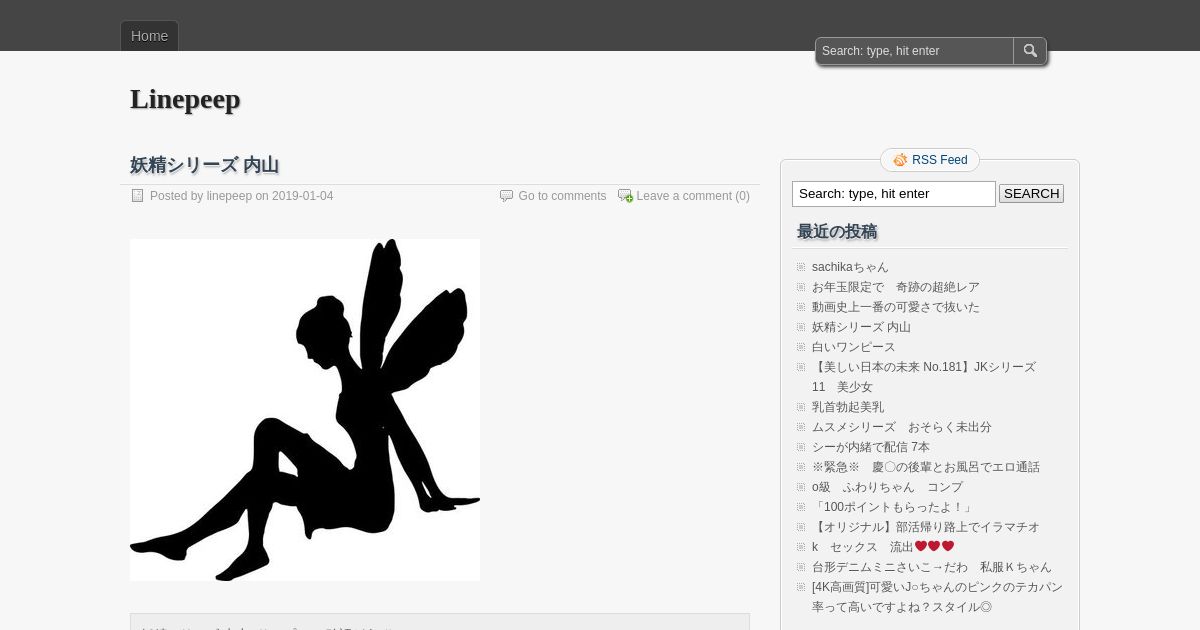Open recent post ムスメシリーズ おそらく未出分
The image size is (1200, 630).
(902, 427)
